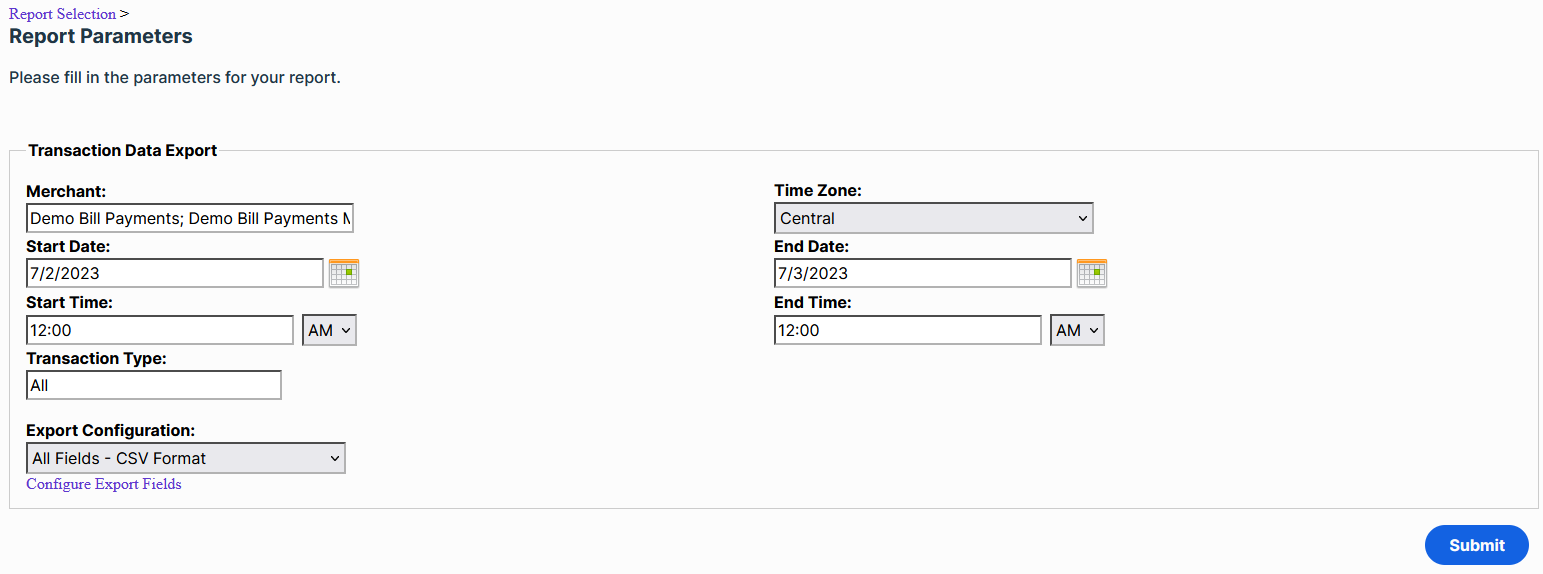Click the Transaction Data Export legend
The width and height of the screenshot is (1543, 574).
pyautogui.click(x=123, y=151)
